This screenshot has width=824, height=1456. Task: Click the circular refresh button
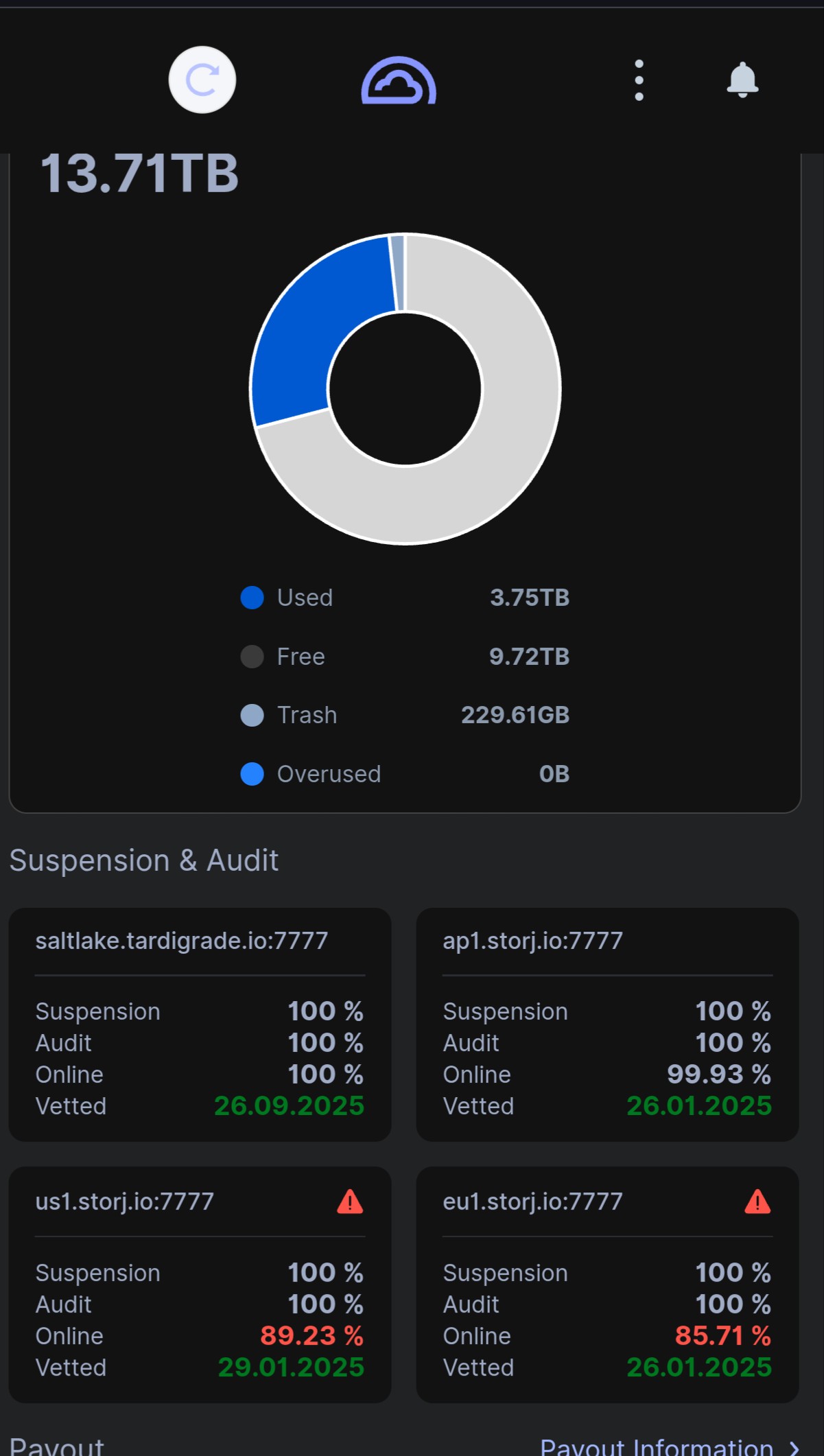tap(202, 80)
